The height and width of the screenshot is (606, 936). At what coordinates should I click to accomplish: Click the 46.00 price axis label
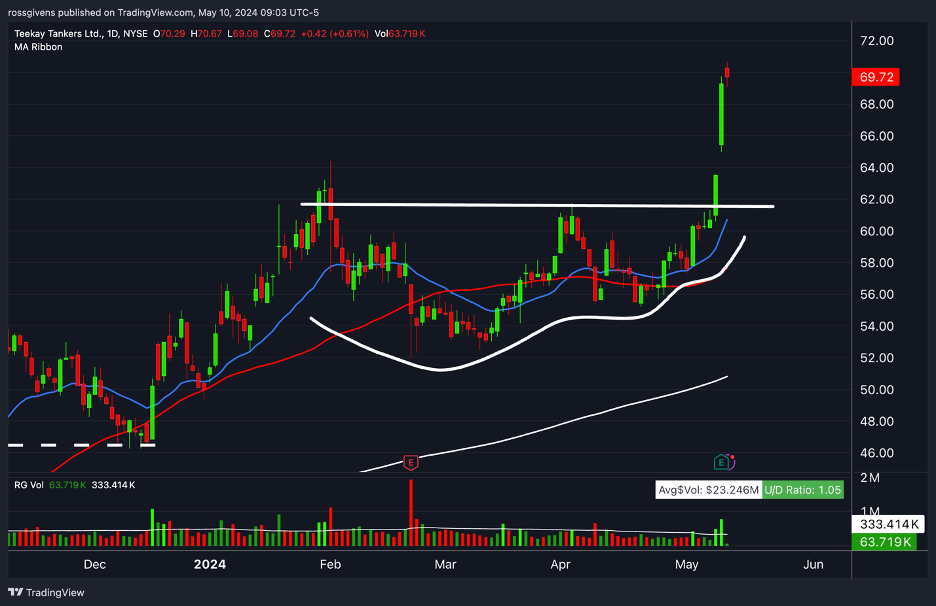coord(876,453)
